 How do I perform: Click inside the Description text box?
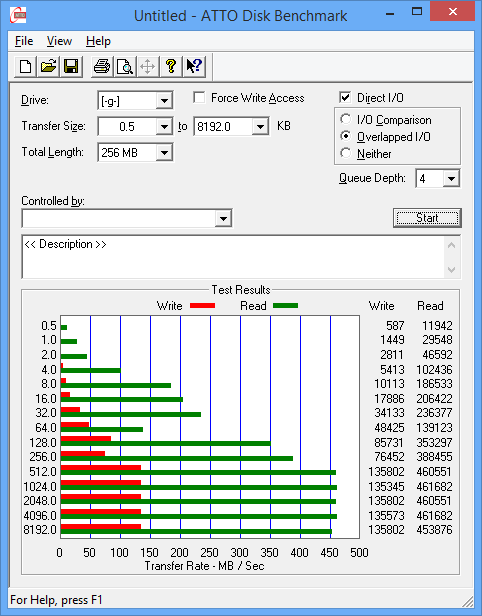(x=234, y=257)
